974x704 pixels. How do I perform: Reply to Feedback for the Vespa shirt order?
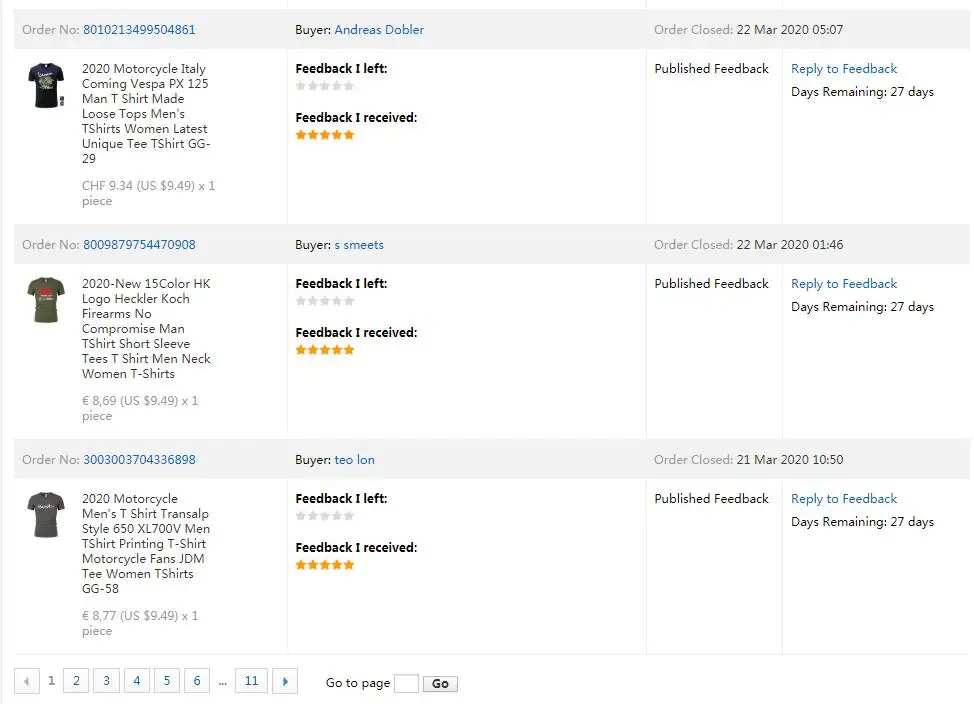coord(844,69)
